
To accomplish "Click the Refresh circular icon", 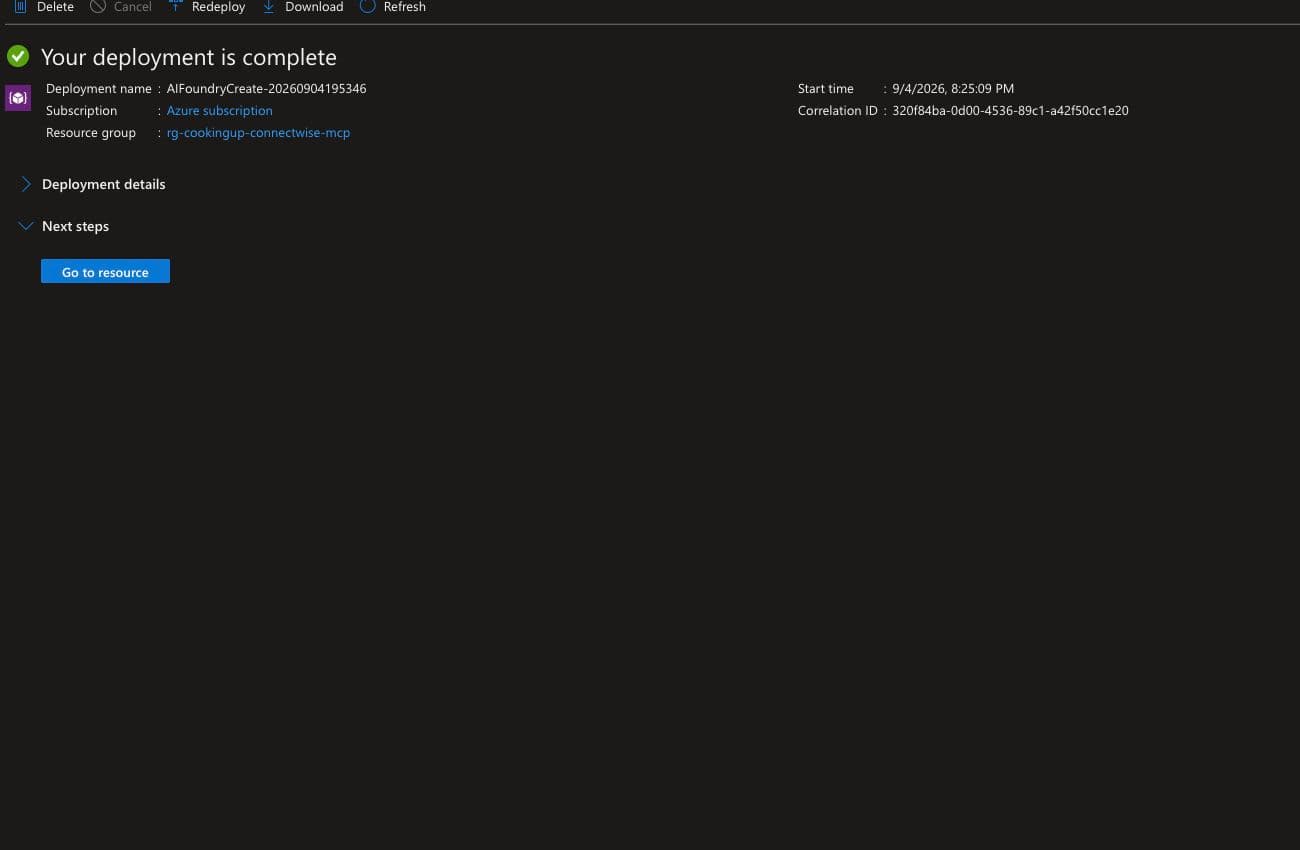I will [x=367, y=6].
